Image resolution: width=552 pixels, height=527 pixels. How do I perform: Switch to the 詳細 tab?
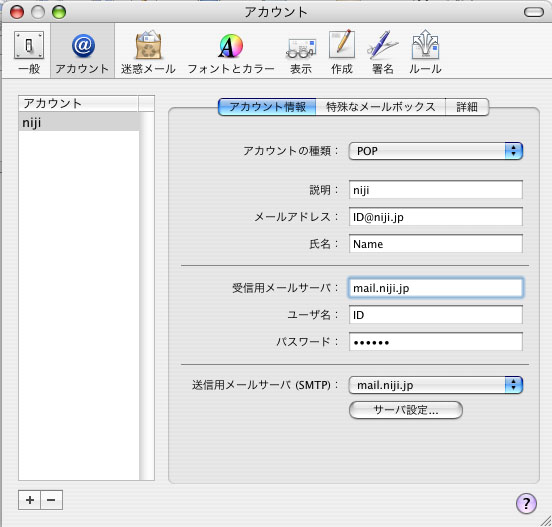467,107
